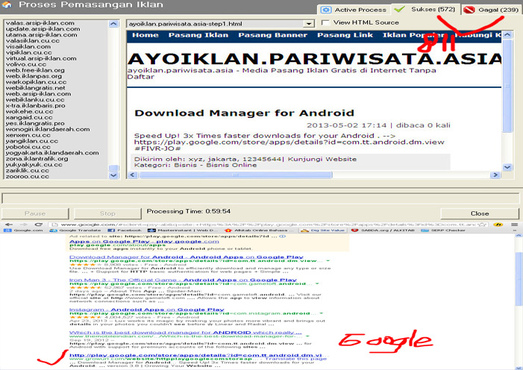Select zona.iklantrafik.org in the site list
This screenshot has width=523, height=370.
point(37,158)
